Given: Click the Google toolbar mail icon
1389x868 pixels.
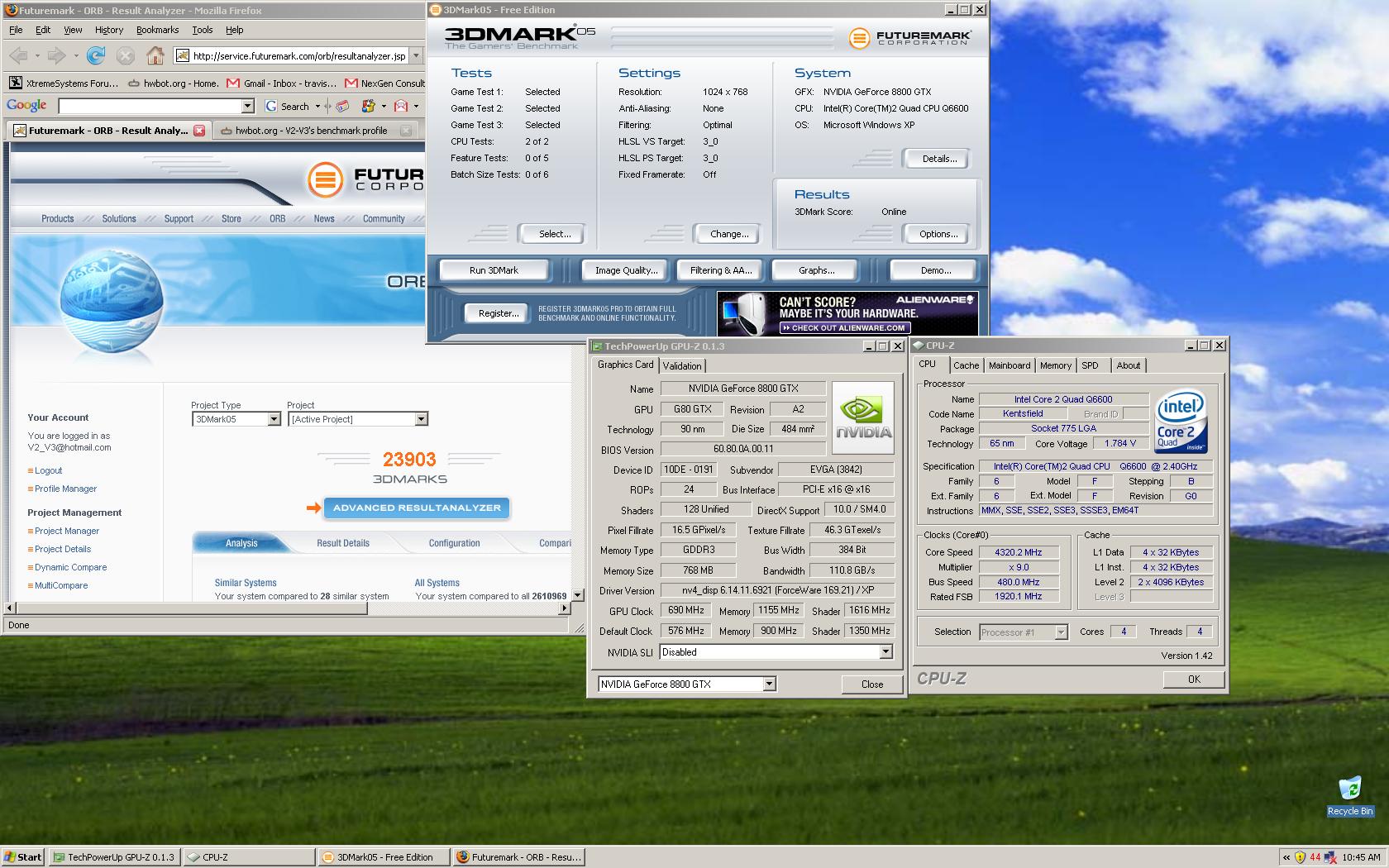Looking at the screenshot, I should (401, 106).
